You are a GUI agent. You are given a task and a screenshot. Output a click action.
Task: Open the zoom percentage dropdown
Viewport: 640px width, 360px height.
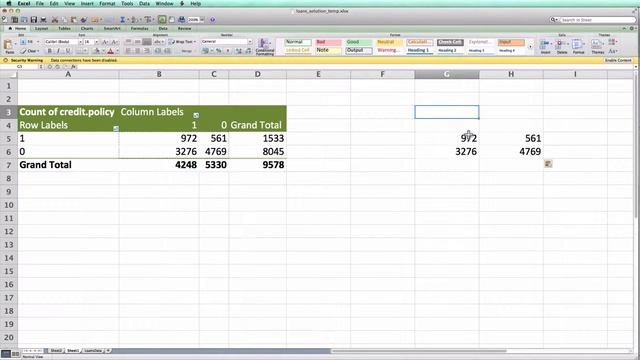tap(202, 20)
